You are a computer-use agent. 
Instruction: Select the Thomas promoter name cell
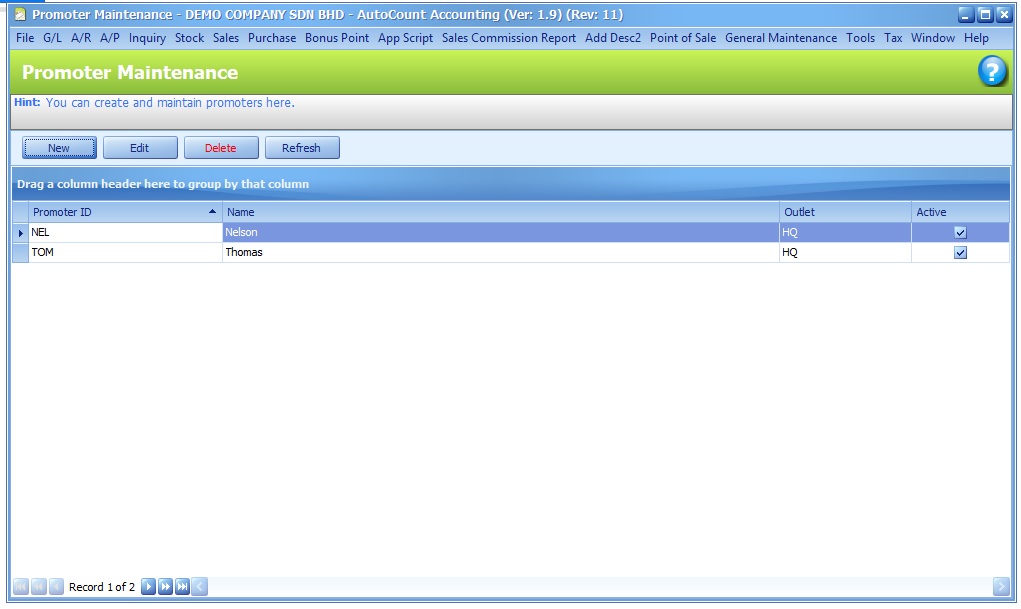(x=500, y=253)
